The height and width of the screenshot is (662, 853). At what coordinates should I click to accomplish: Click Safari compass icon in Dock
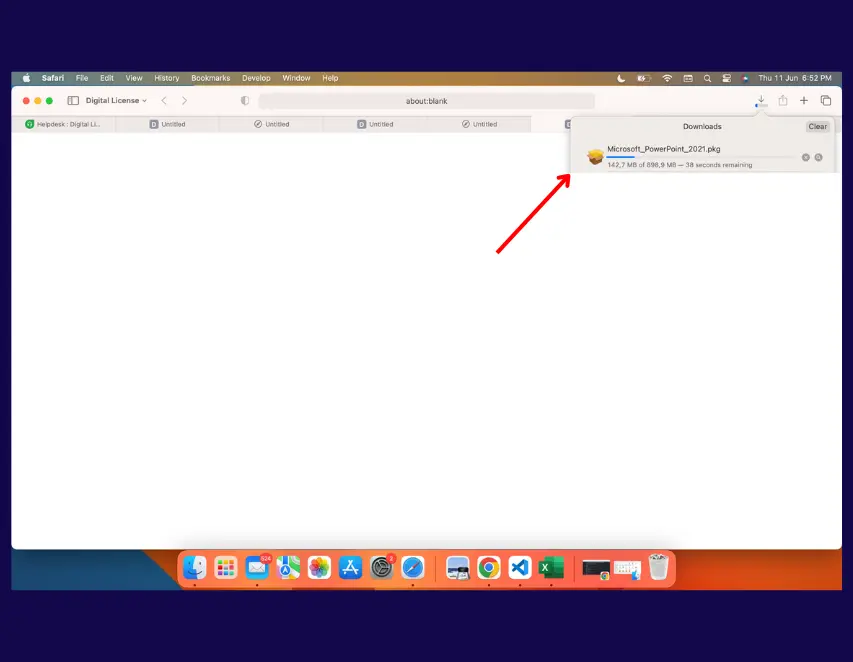413,568
